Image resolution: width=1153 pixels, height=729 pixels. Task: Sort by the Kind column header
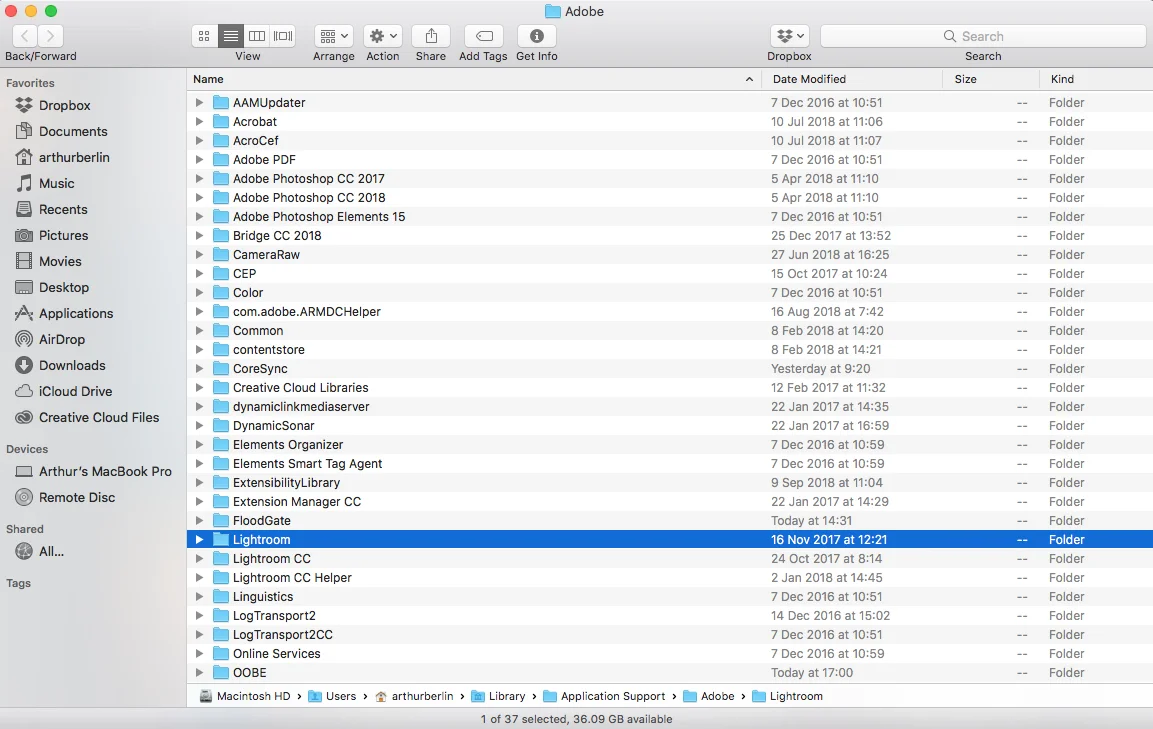(1096, 79)
